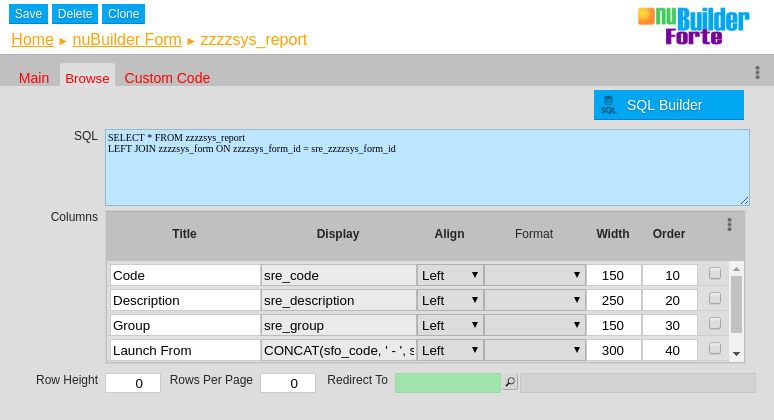This screenshot has height=420, width=774.
Task: Tick the delete checkbox for Launch From row
Action: point(714,348)
